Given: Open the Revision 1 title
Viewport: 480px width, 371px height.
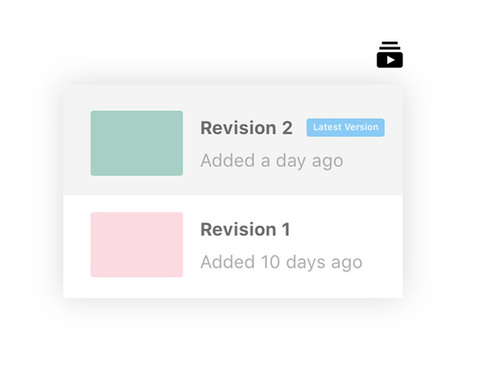Looking at the screenshot, I should (245, 229).
